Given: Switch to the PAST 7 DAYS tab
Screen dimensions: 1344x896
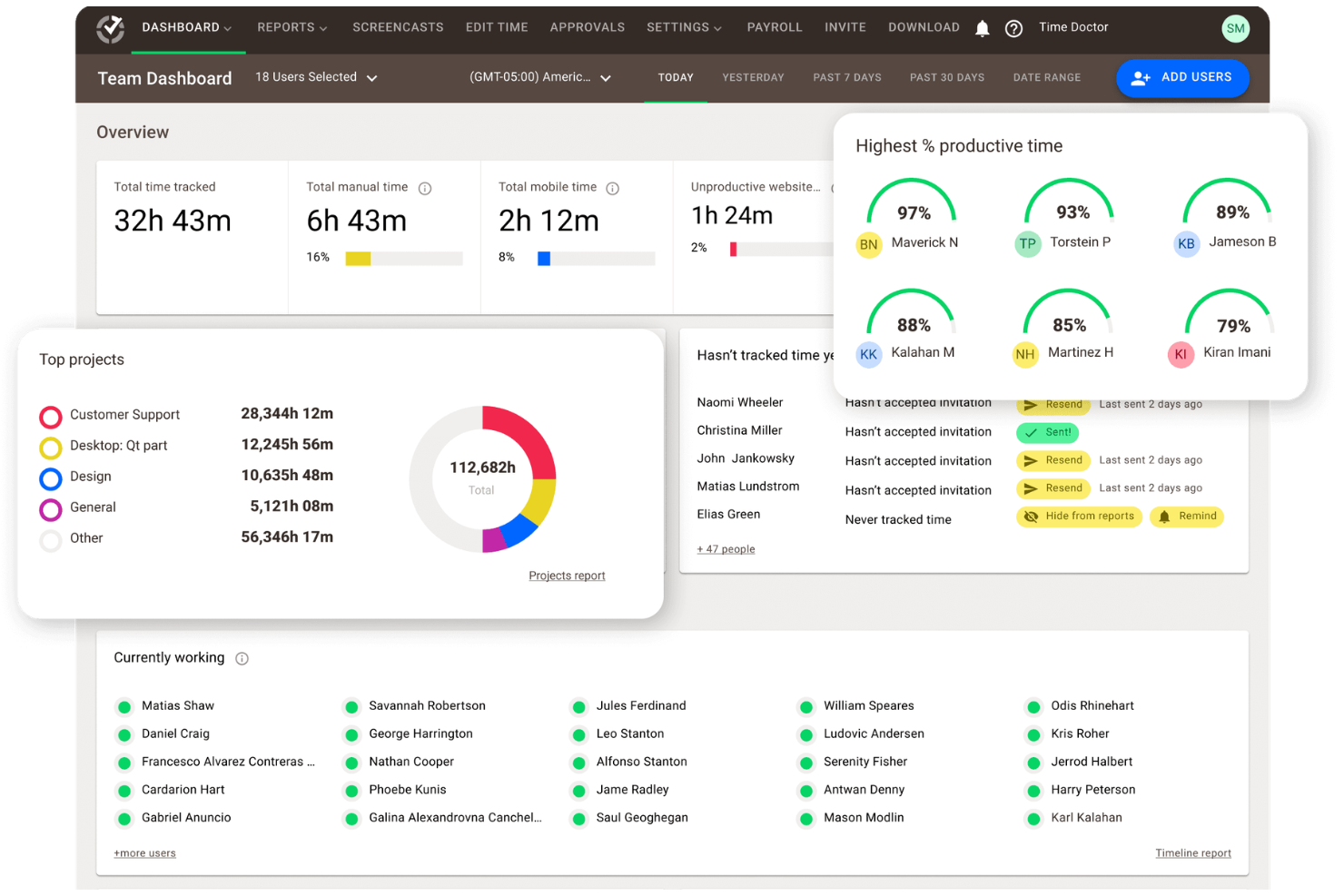Looking at the screenshot, I should pyautogui.click(x=846, y=77).
